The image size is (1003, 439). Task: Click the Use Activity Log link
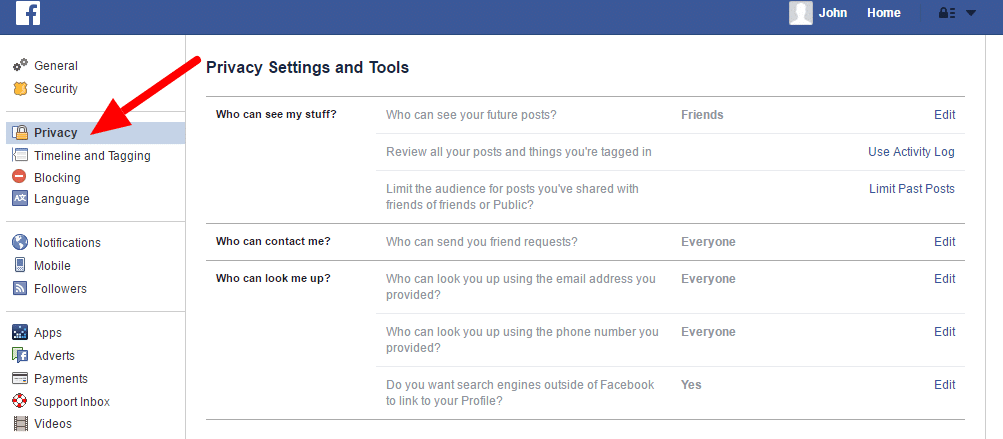pyautogui.click(x=911, y=152)
